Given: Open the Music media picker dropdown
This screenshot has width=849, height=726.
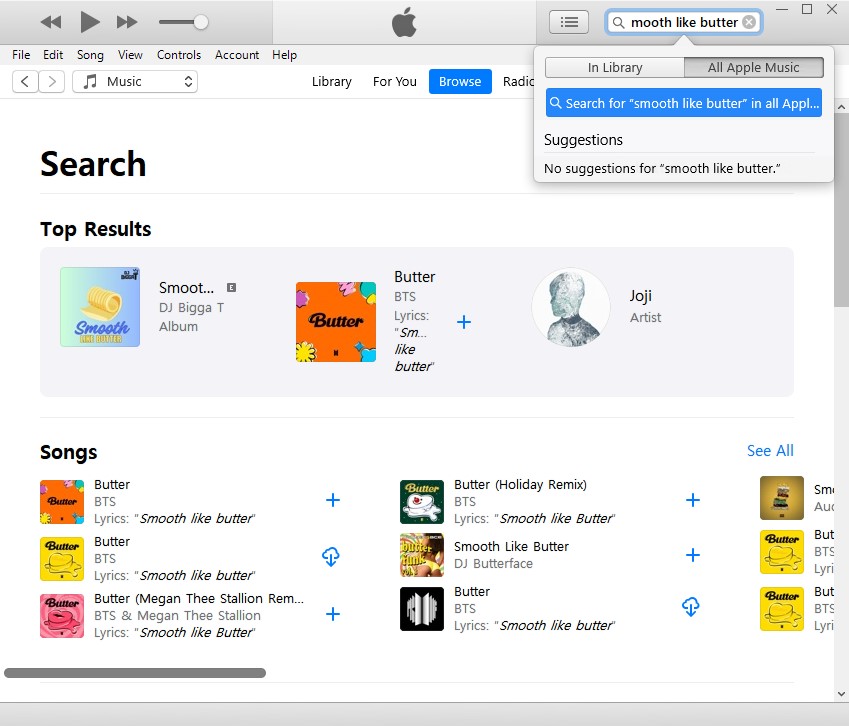Looking at the screenshot, I should click(135, 82).
